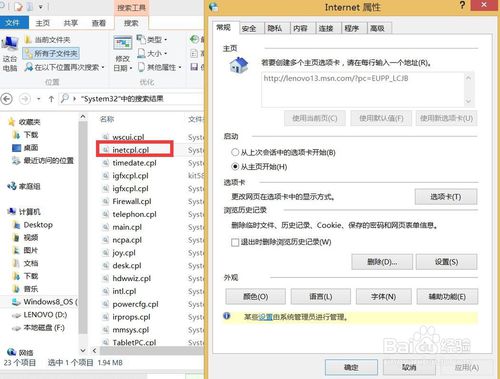
Task: Select 当前文件夹 search scope
Action: tap(48, 40)
